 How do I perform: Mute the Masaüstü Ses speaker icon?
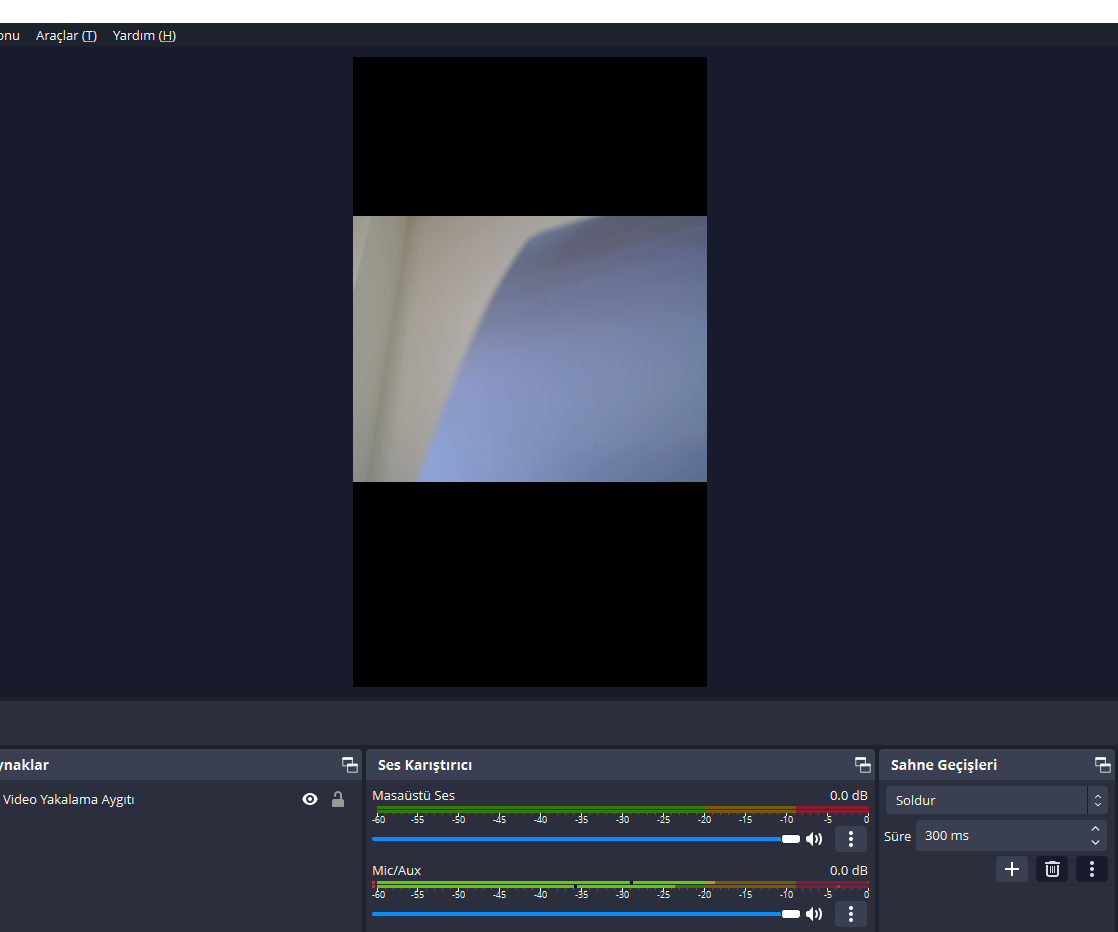coord(814,839)
